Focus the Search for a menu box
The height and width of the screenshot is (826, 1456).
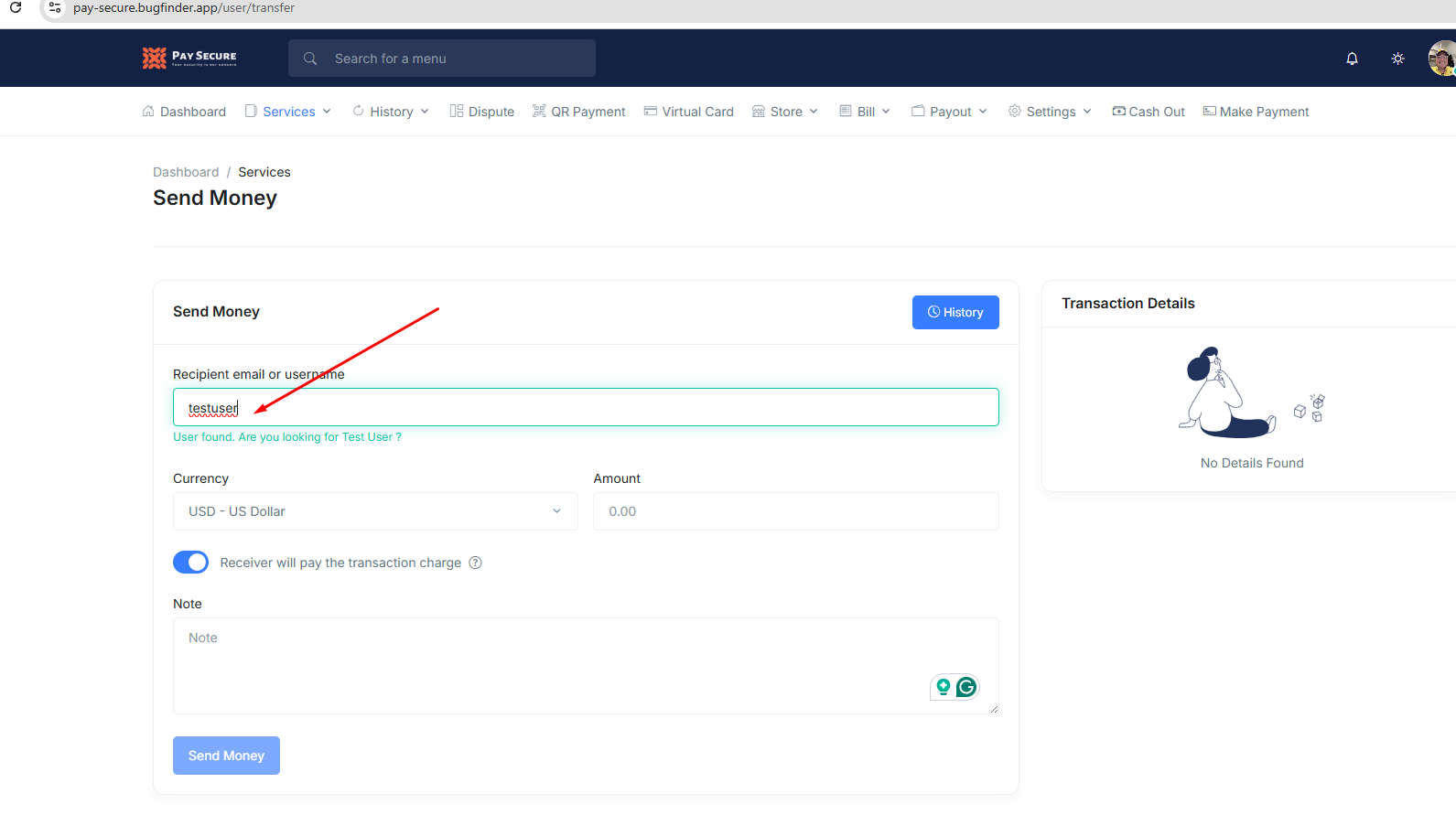[x=442, y=59]
